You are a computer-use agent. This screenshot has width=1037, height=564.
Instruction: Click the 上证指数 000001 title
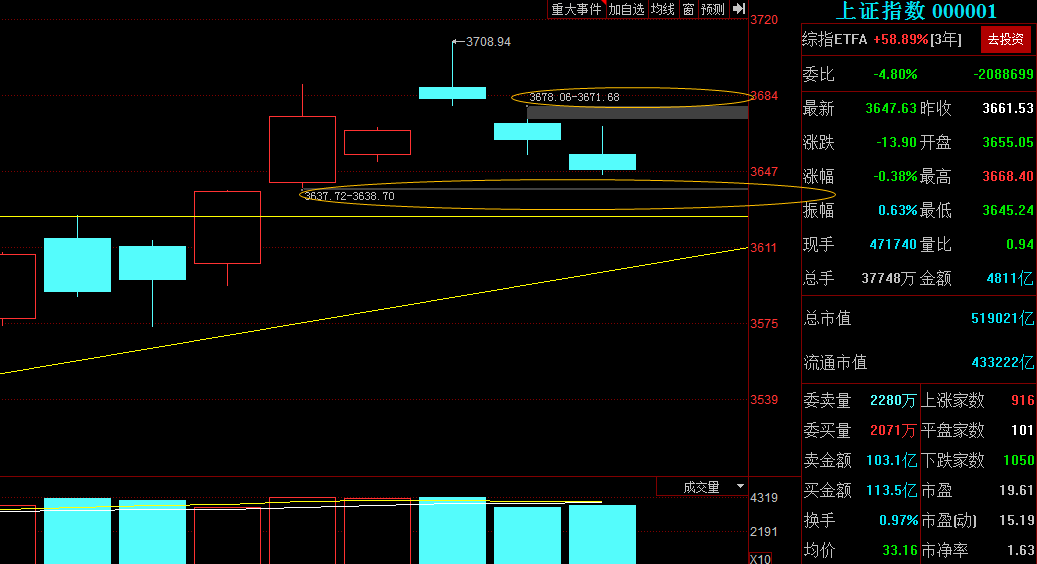[916, 11]
